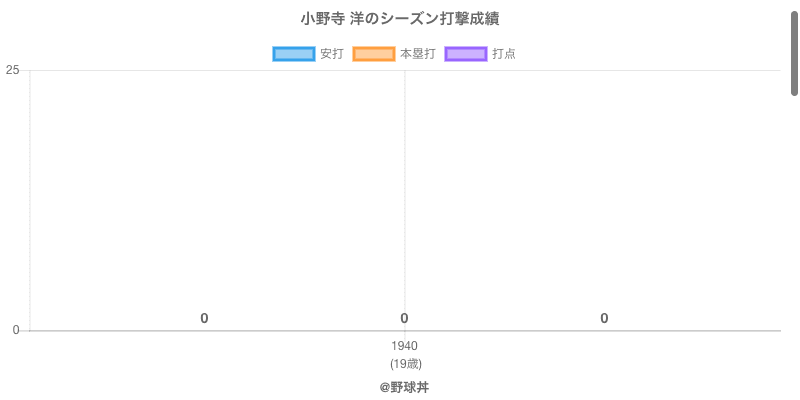Click the vertical gridline above 1940

tap(405, 200)
